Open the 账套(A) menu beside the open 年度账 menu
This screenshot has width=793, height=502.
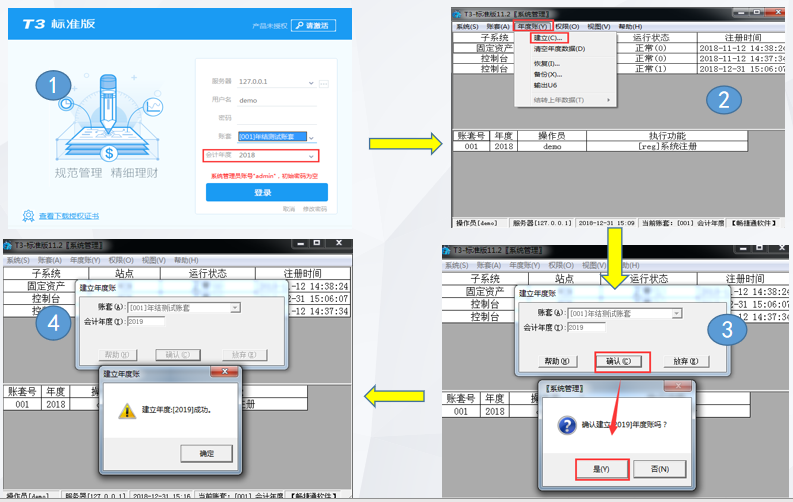point(498,26)
